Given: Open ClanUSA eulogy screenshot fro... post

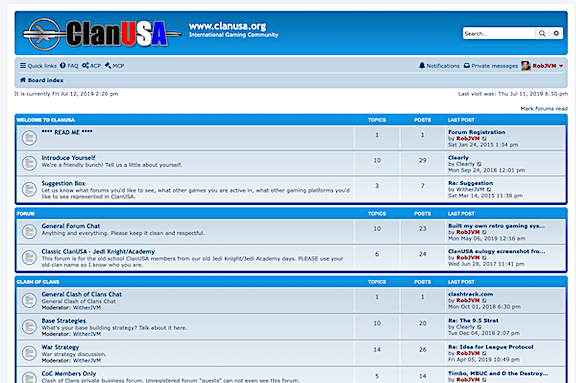Looking at the screenshot, I should pyautogui.click(x=497, y=251).
